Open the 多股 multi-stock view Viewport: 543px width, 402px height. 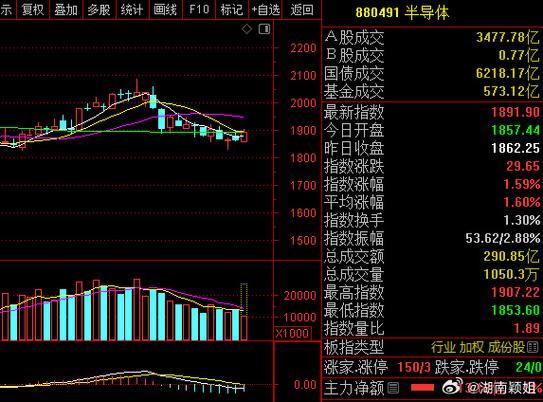pyautogui.click(x=99, y=9)
